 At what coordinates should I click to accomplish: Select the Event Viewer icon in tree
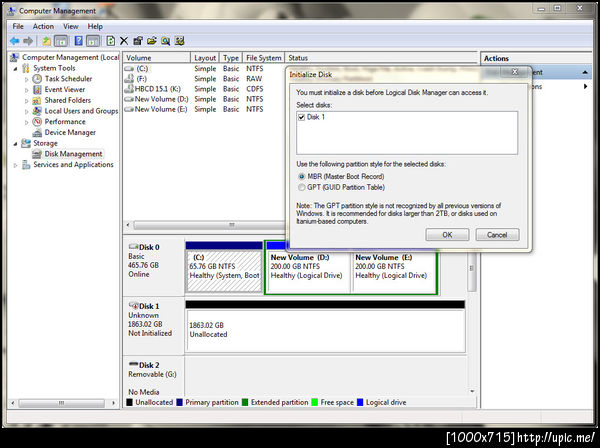(x=37, y=90)
